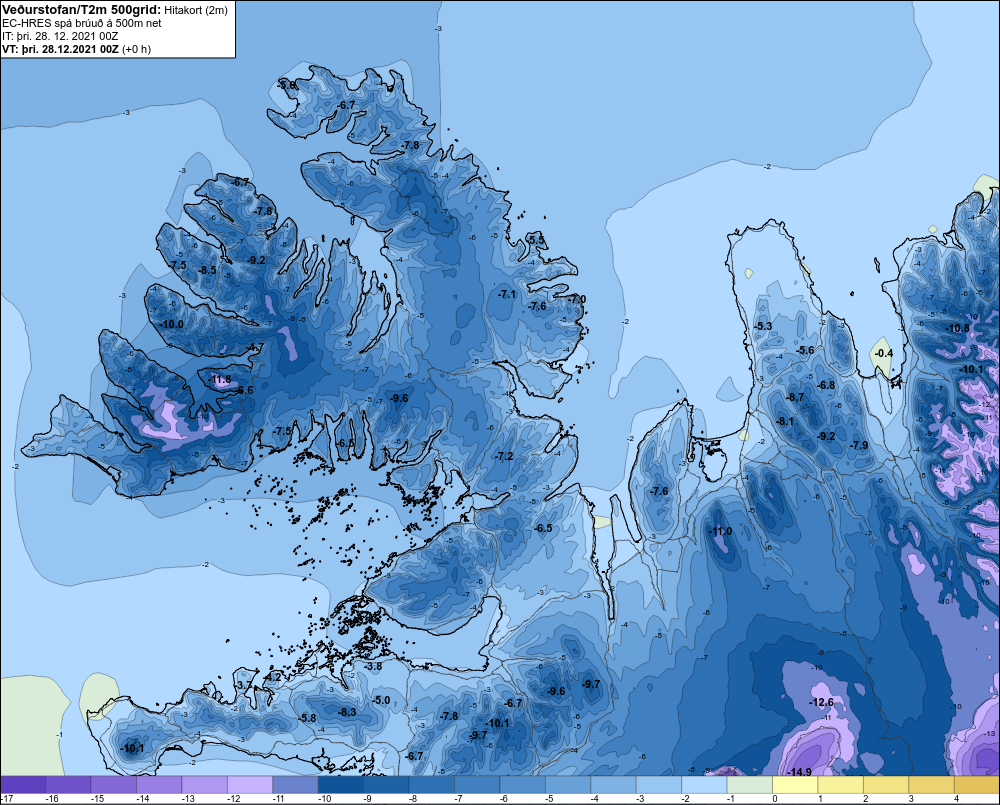
Task: Click the legend swatch between 2 and 3
Action: pos(886,785)
